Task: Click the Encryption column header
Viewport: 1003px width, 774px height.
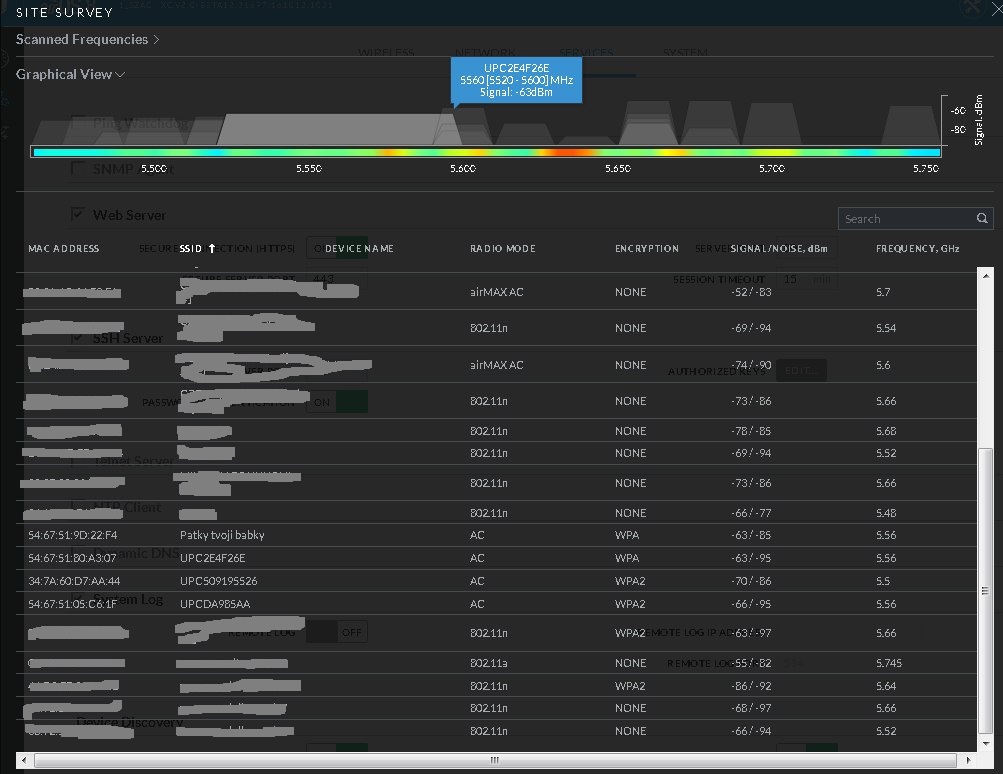Action: tap(646, 248)
